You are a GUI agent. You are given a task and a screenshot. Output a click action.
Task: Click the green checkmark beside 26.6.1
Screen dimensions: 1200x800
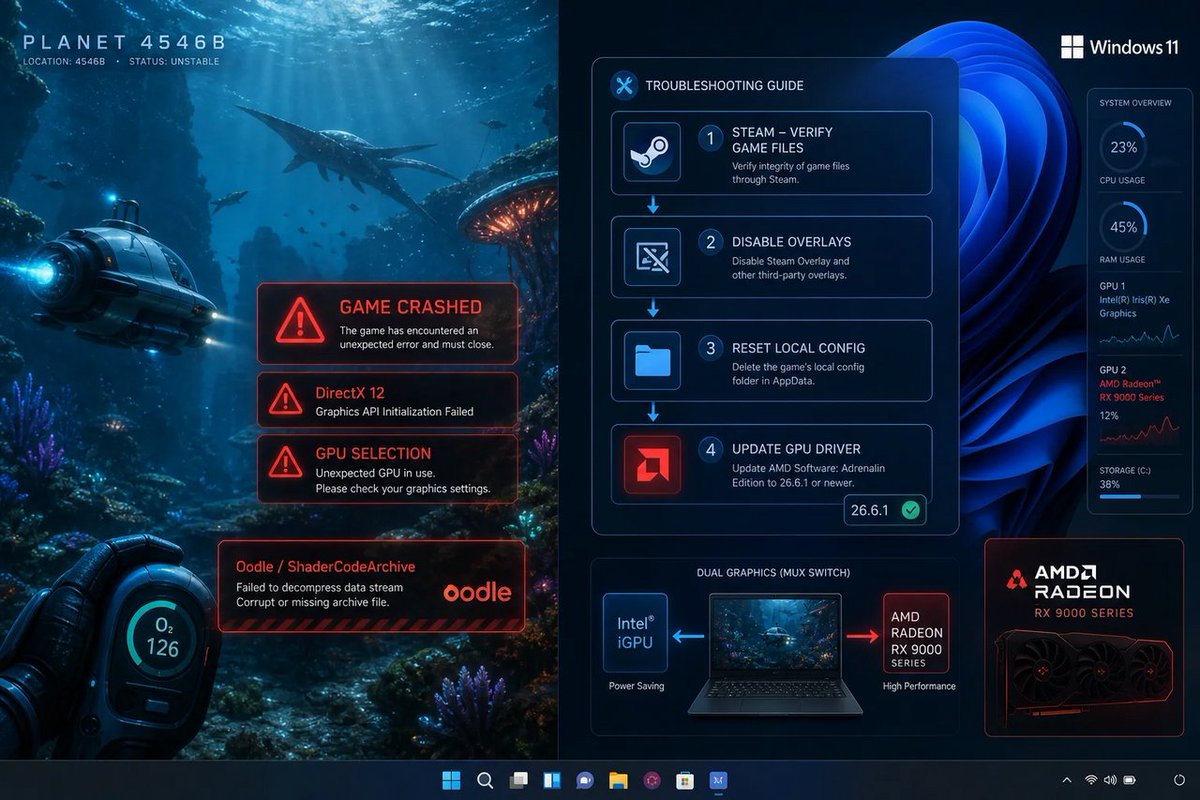[x=910, y=510]
